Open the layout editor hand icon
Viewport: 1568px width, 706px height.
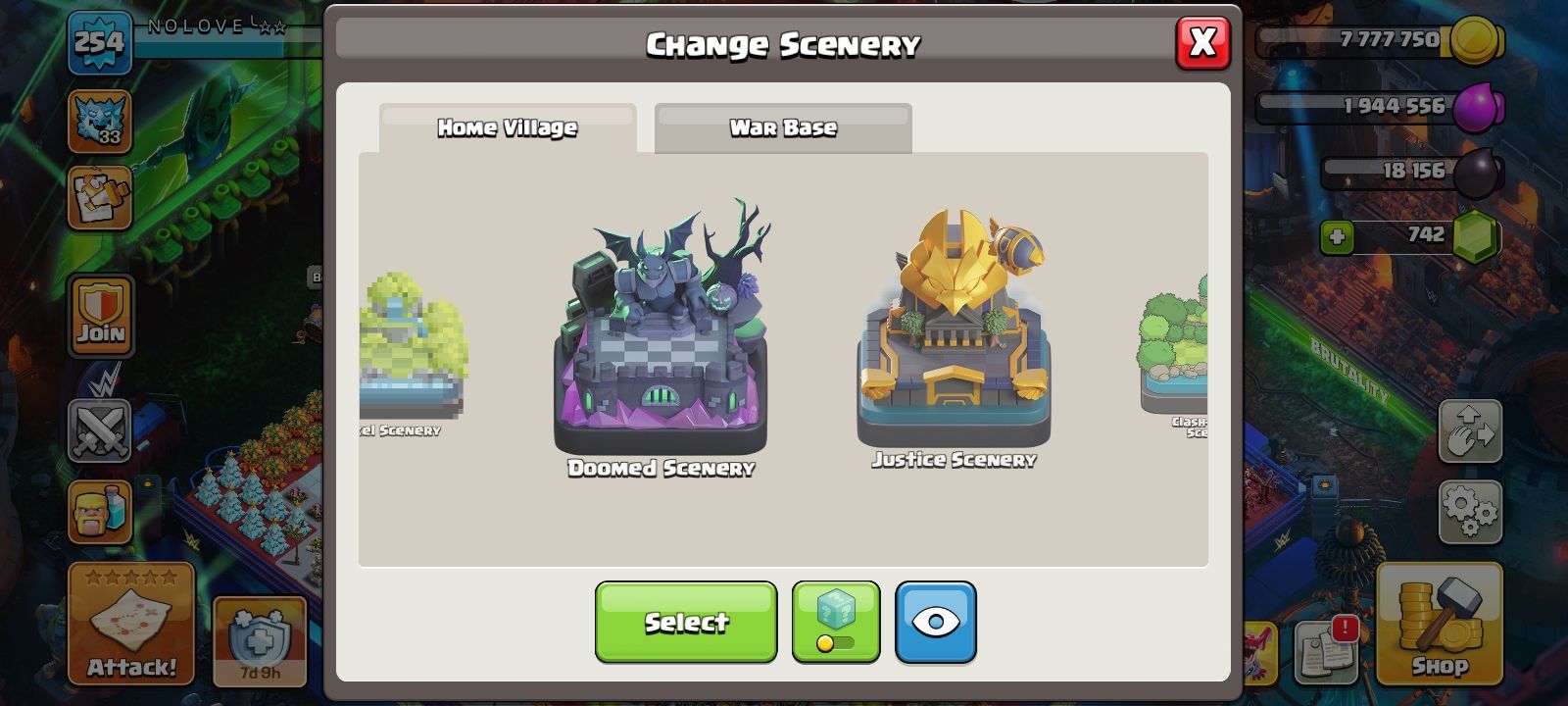[x=1470, y=430]
